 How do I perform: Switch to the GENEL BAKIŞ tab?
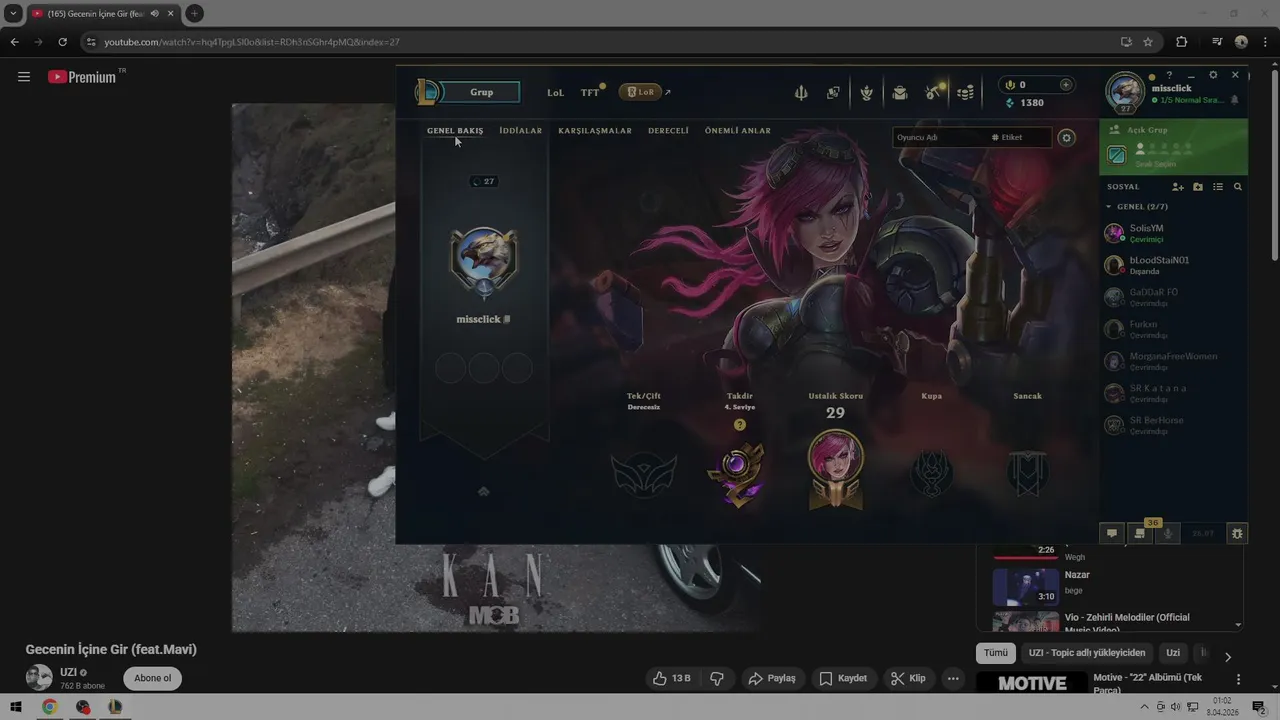pyautogui.click(x=455, y=131)
